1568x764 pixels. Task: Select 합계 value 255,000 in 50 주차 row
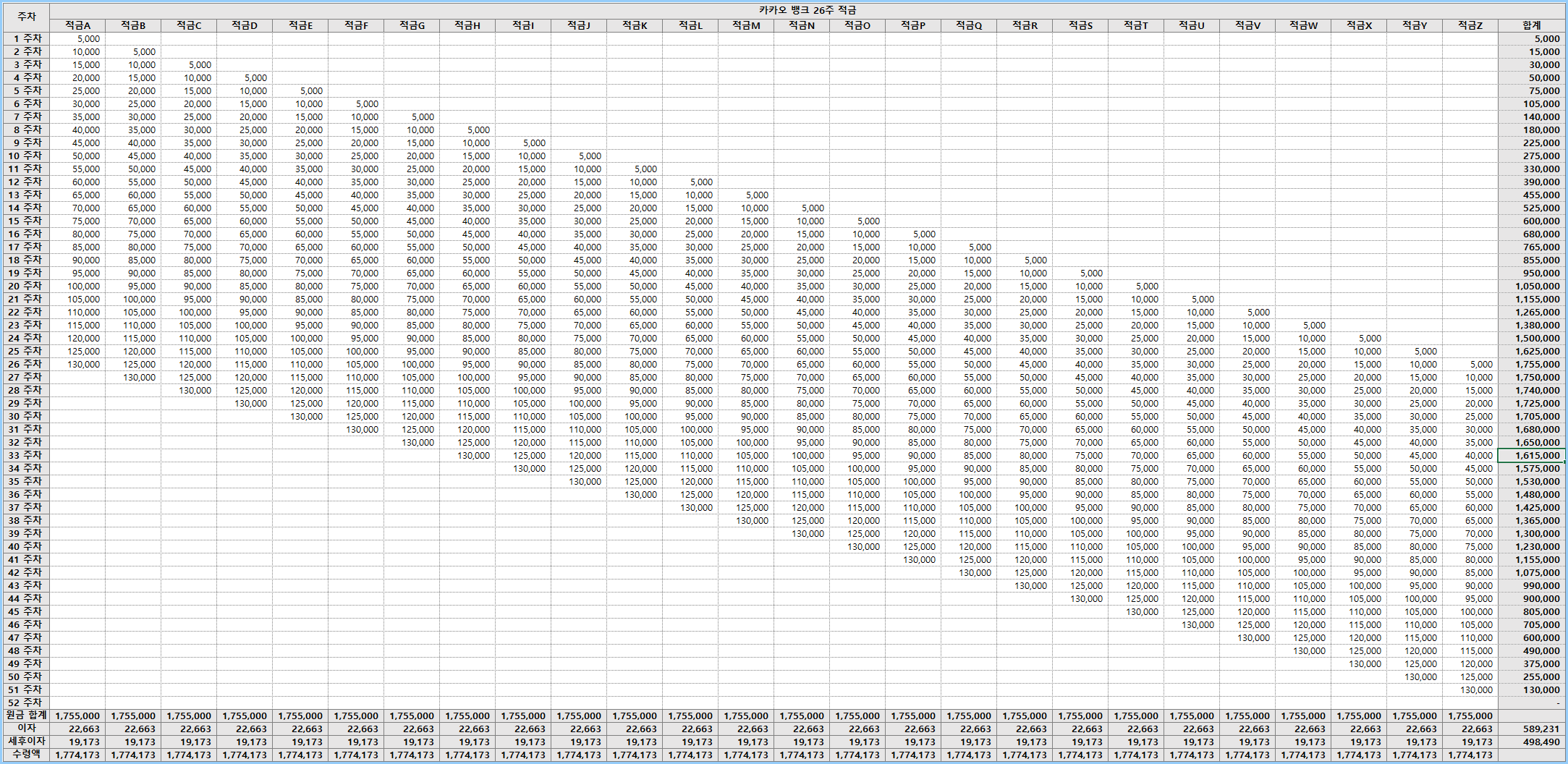(x=1532, y=676)
